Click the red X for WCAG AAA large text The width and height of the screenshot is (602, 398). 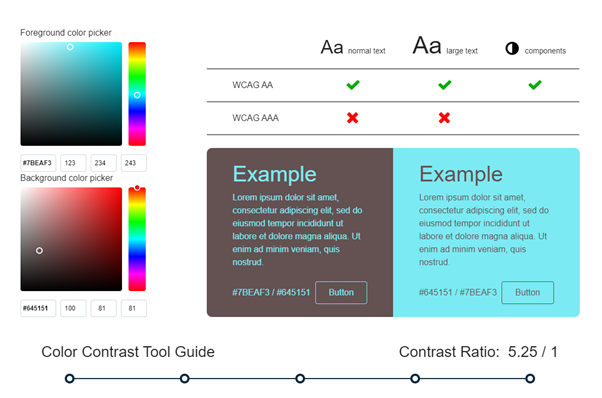click(x=444, y=118)
